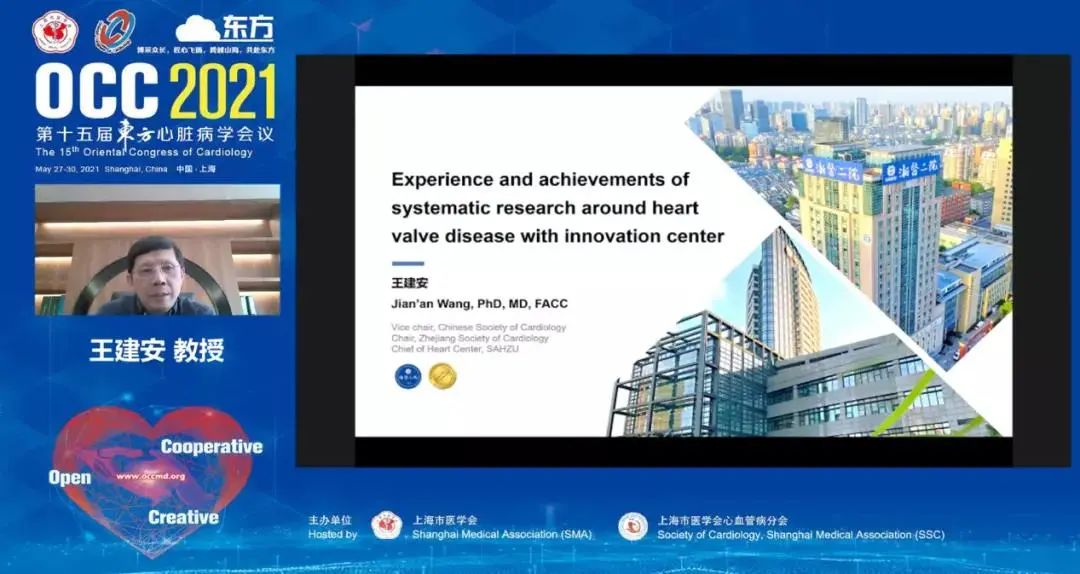Click the word Creative below the heart
This screenshot has width=1080, height=574.
point(183,517)
